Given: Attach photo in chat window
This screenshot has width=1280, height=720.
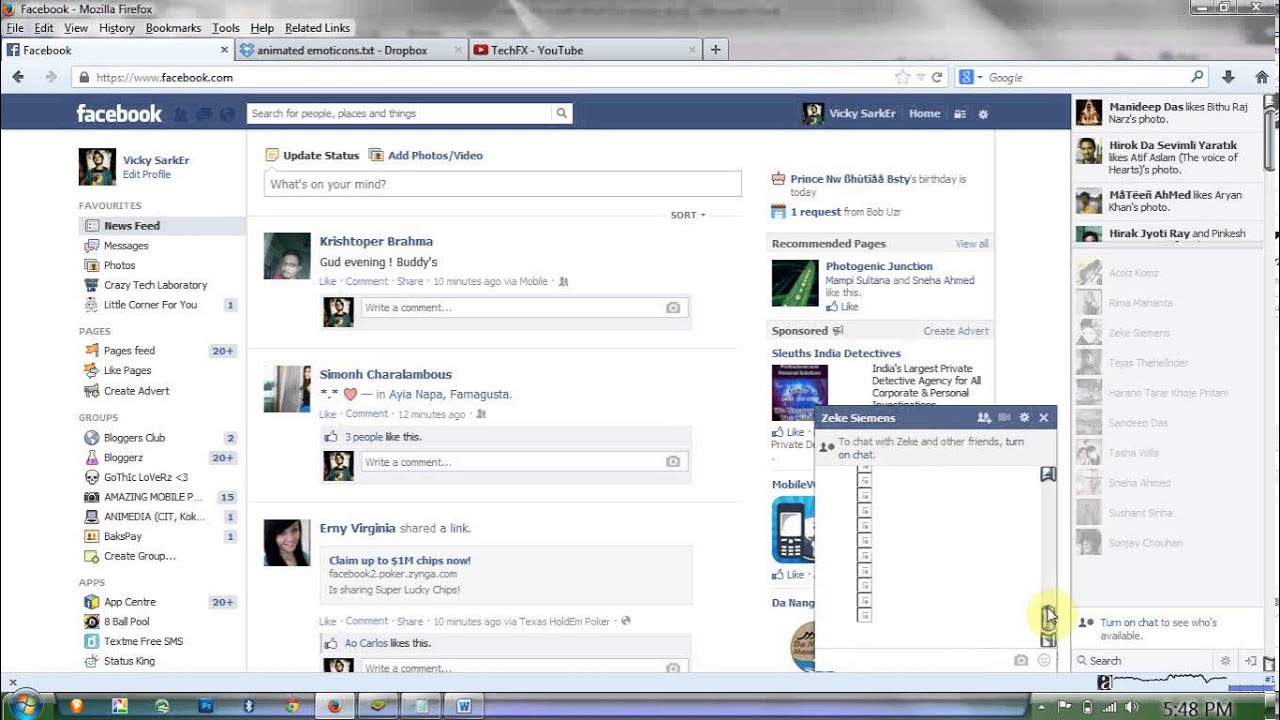Looking at the screenshot, I should pos(1021,660).
